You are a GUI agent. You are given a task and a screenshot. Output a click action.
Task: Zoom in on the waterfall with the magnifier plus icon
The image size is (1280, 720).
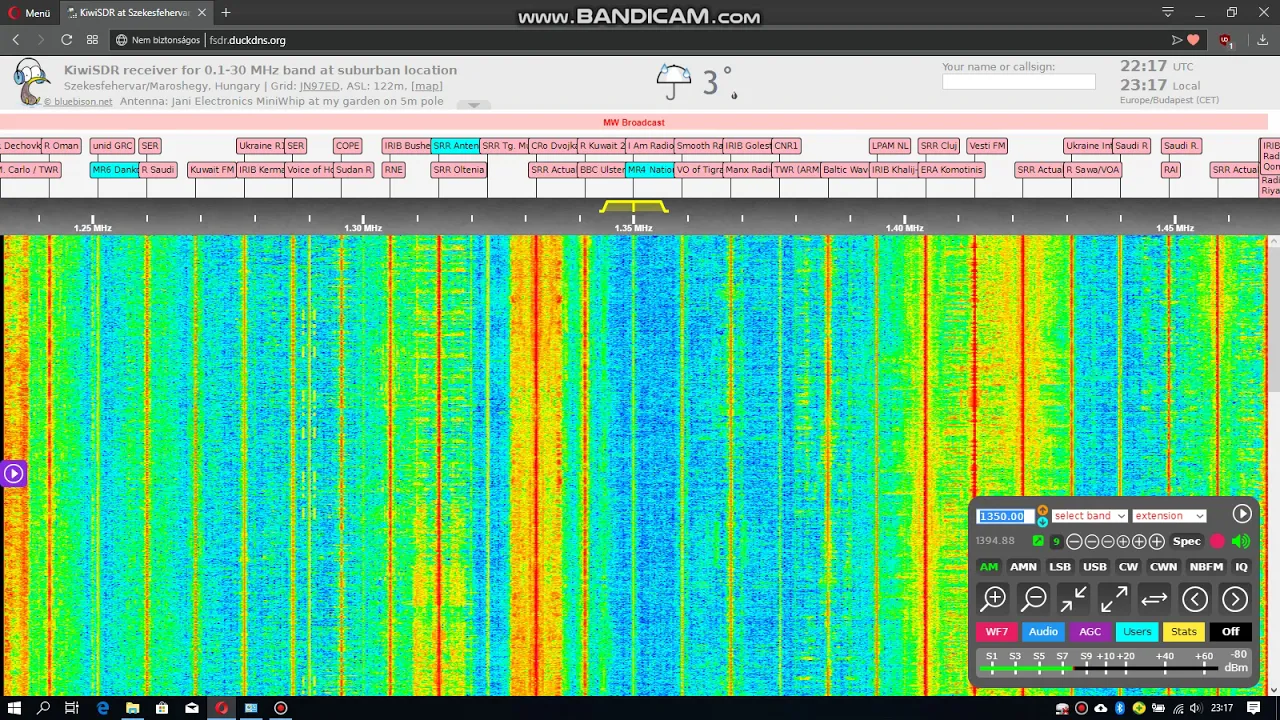(x=993, y=599)
